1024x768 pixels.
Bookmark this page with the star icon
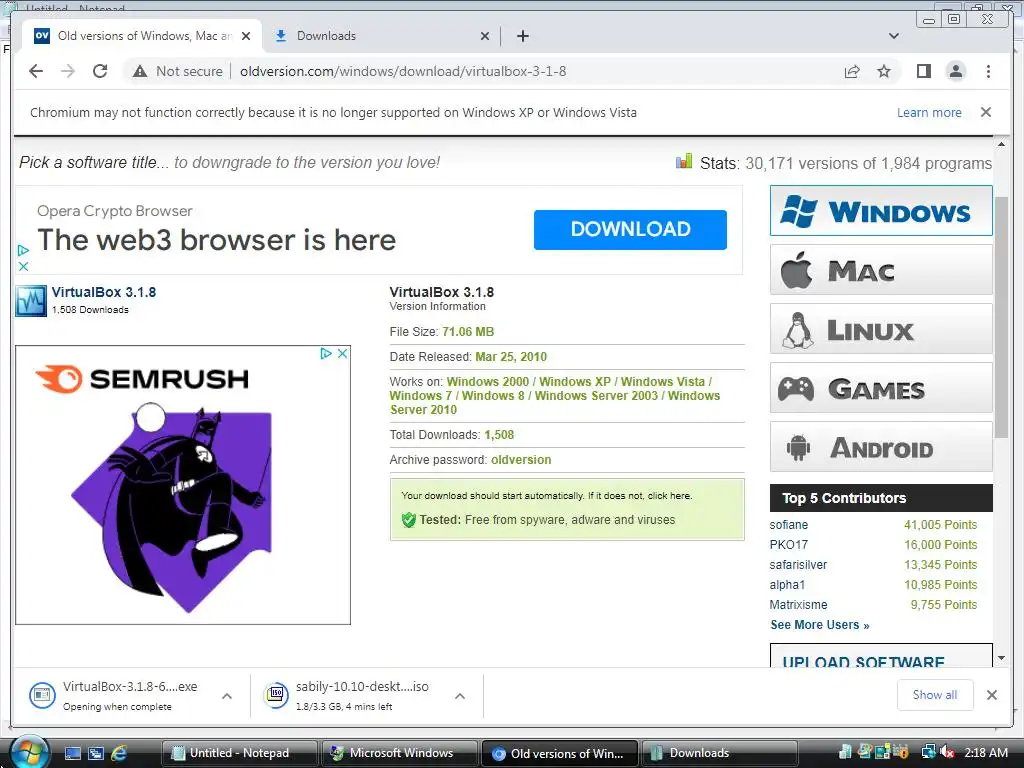(x=884, y=71)
